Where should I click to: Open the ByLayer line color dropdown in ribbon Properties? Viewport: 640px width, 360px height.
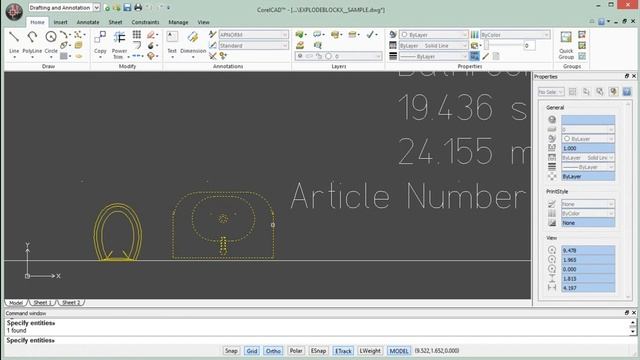click(433, 35)
